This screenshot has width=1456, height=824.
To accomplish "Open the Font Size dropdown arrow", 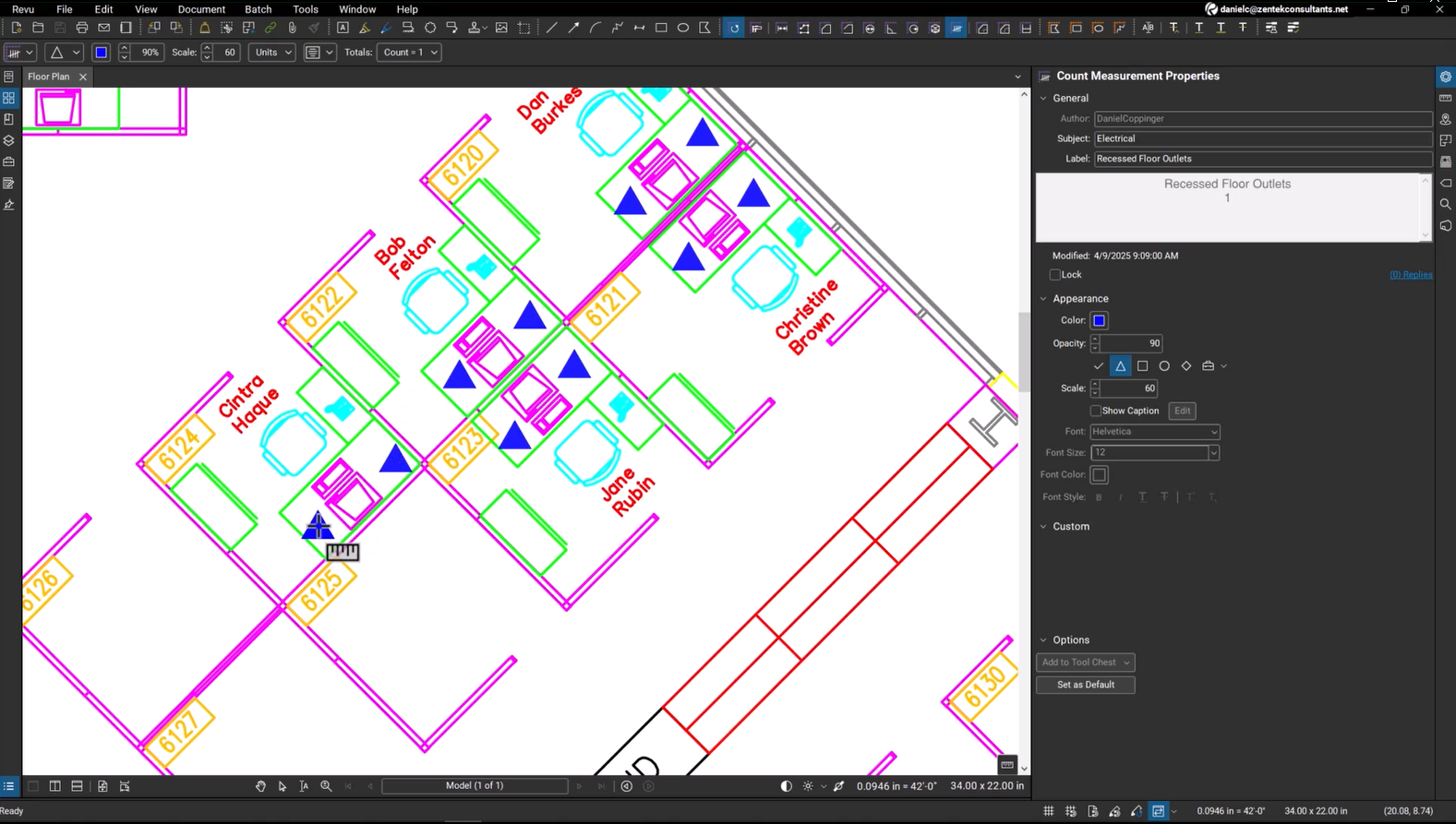I will 1214,453.
